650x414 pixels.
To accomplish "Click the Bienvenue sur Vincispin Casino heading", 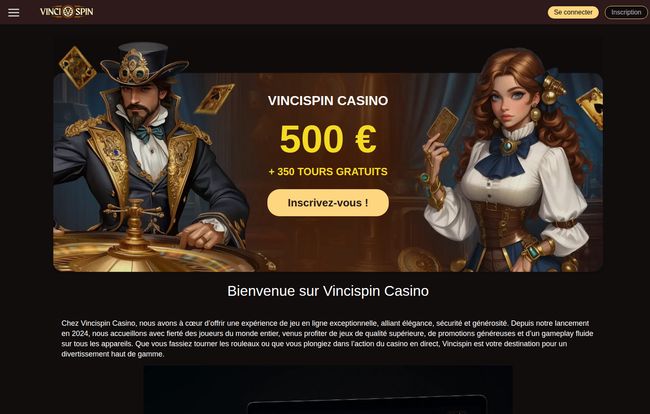I will point(328,291).
